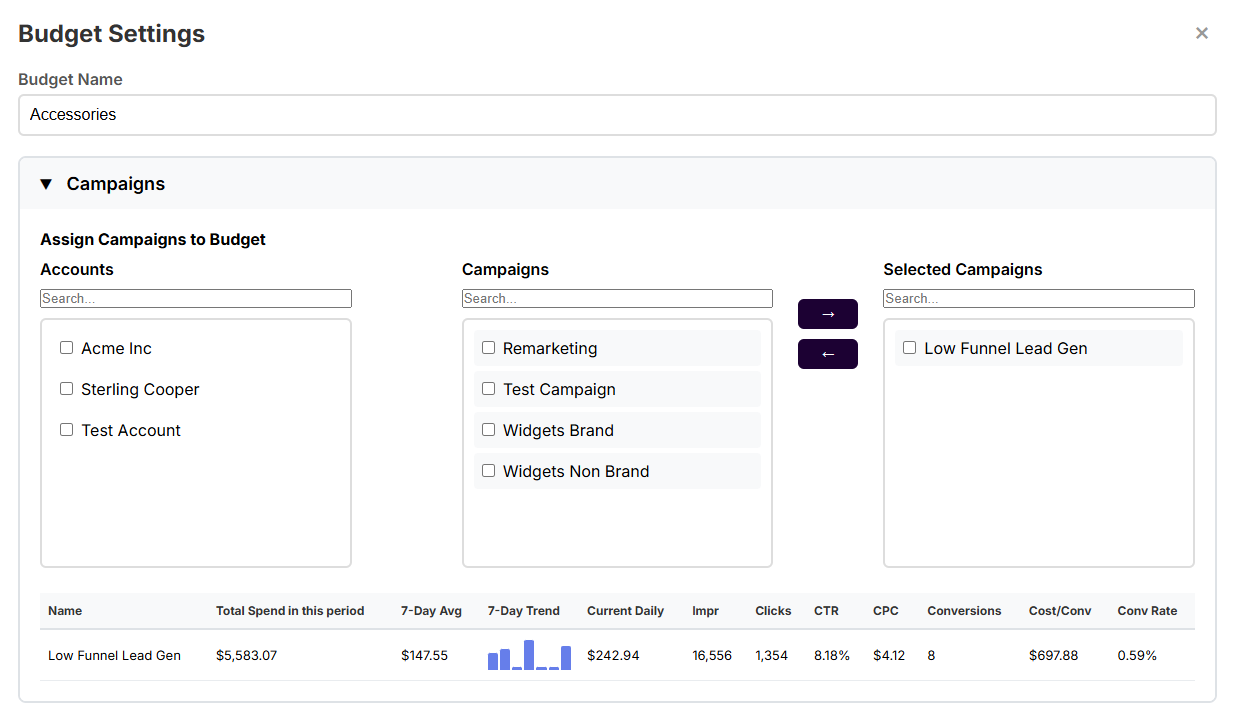Check the Remarketing campaign
The width and height of the screenshot is (1247, 719).
tap(488, 347)
